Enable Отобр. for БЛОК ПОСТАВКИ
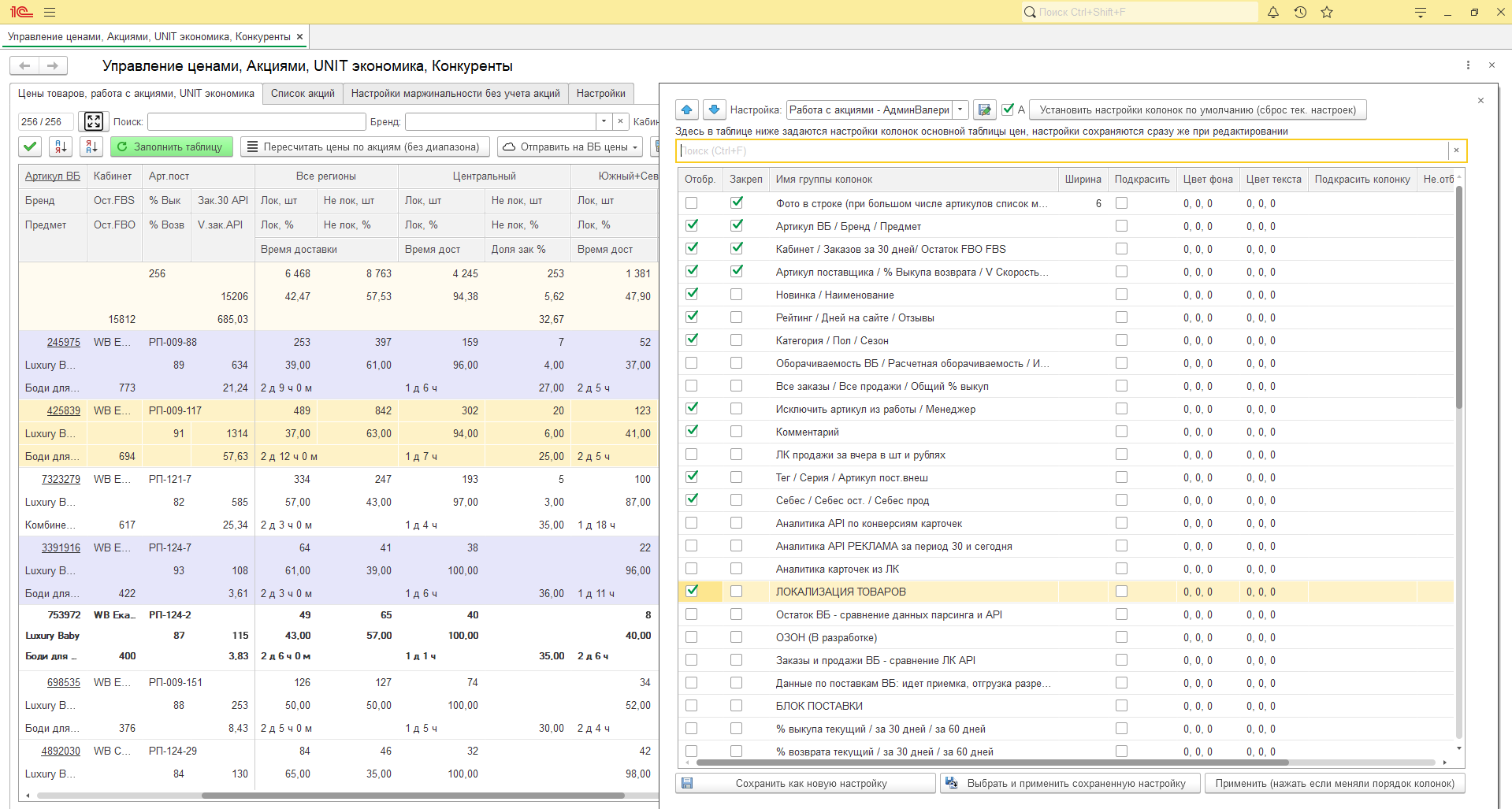Screen dimensions: 1512x809 [x=692, y=706]
